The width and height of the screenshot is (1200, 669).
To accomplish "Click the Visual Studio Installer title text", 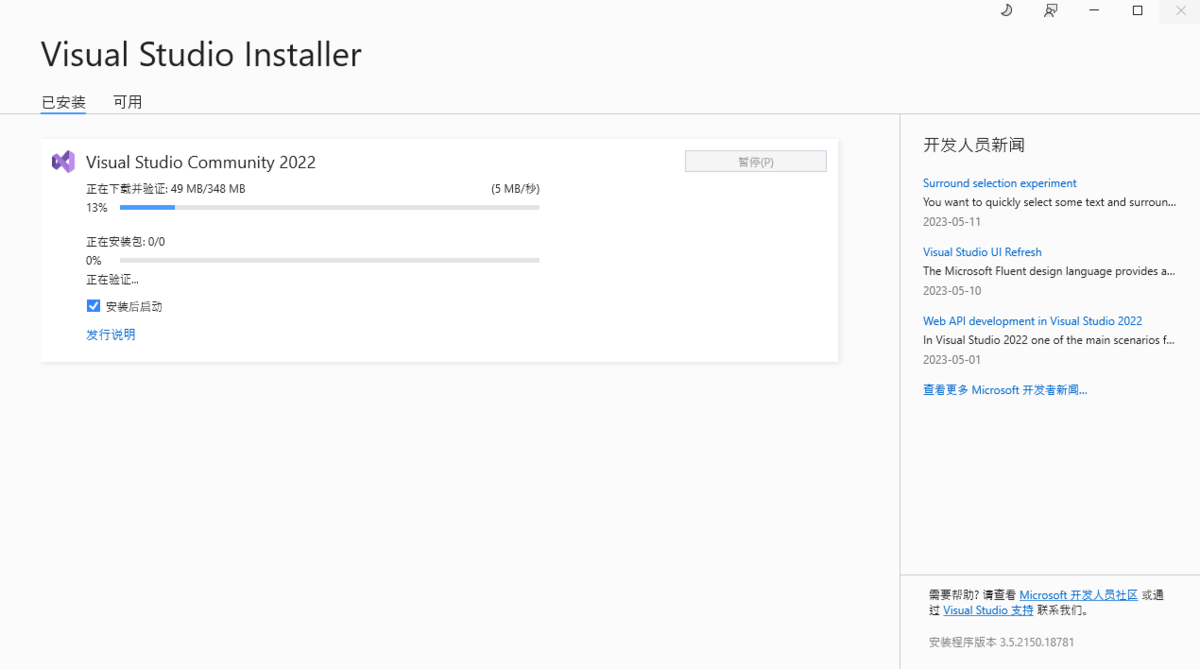I will pyautogui.click(x=200, y=54).
